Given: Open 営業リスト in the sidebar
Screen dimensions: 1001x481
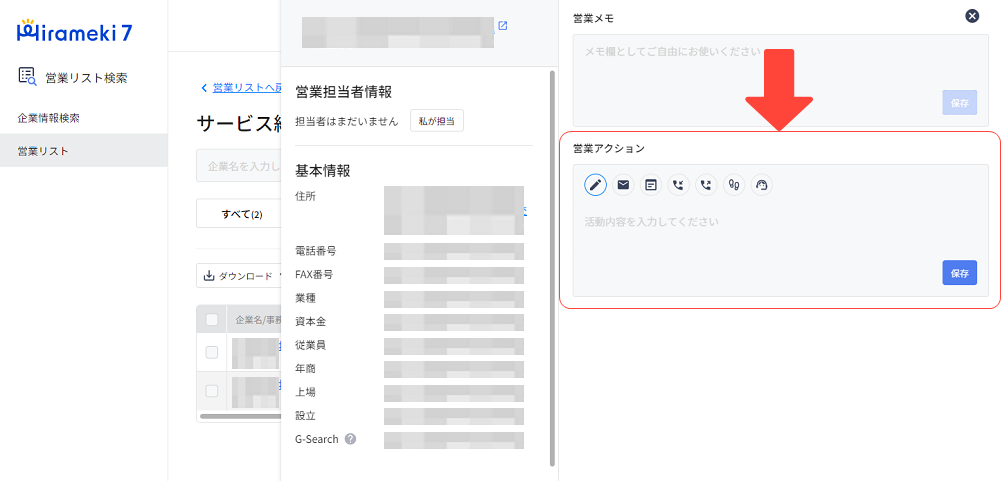Looking at the screenshot, I should point(84,151).
